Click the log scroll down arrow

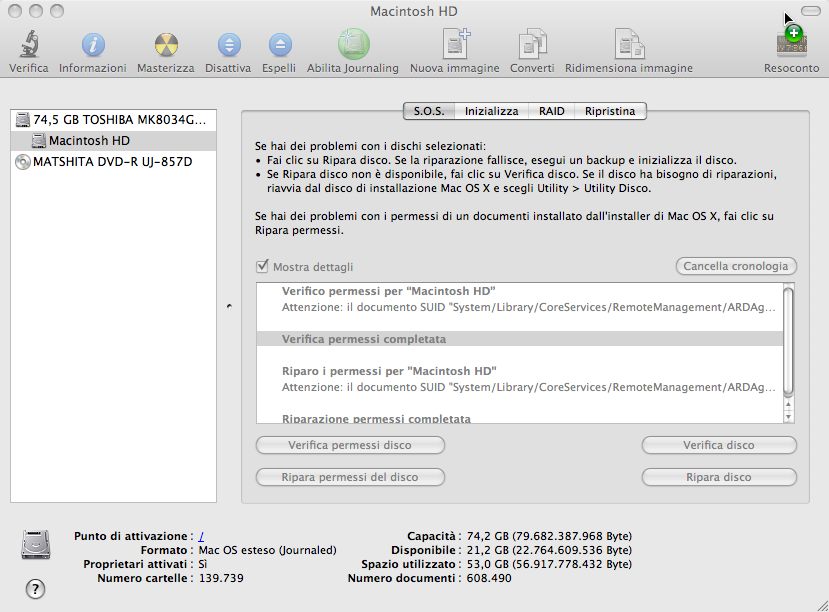[788, 417]
